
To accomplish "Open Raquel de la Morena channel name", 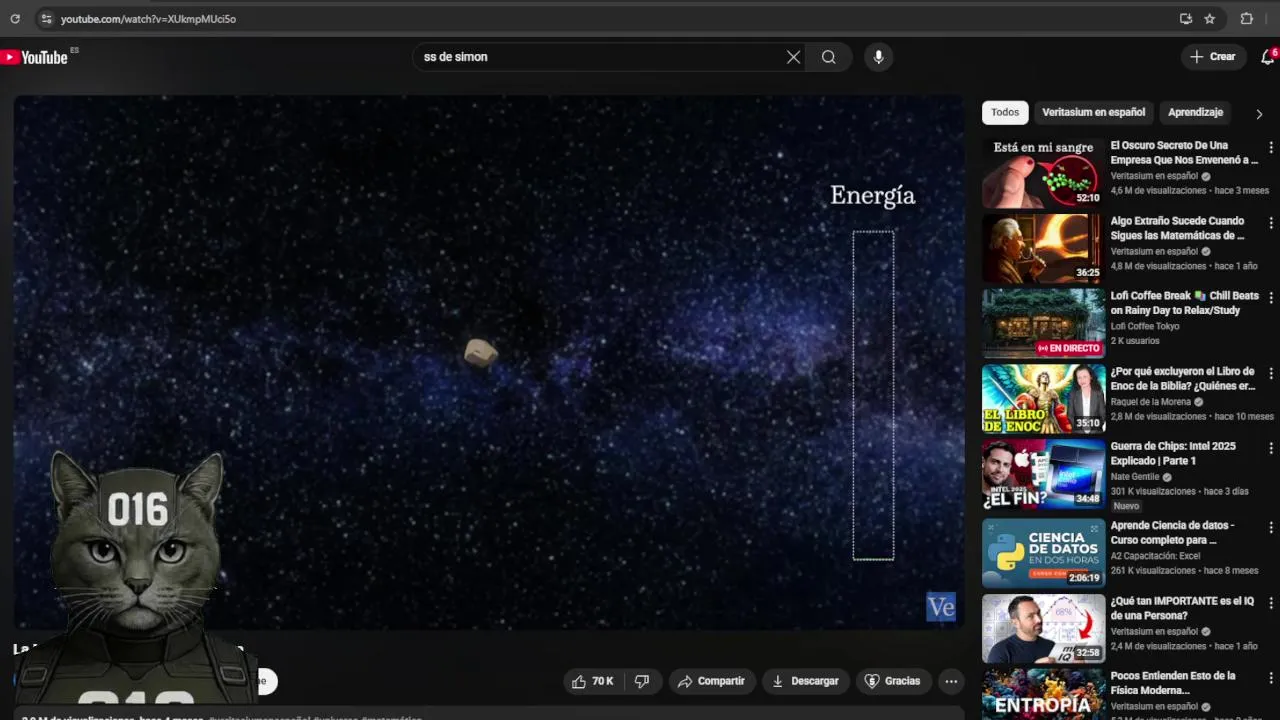I will pyautogui.click(x=1150, y=402).
